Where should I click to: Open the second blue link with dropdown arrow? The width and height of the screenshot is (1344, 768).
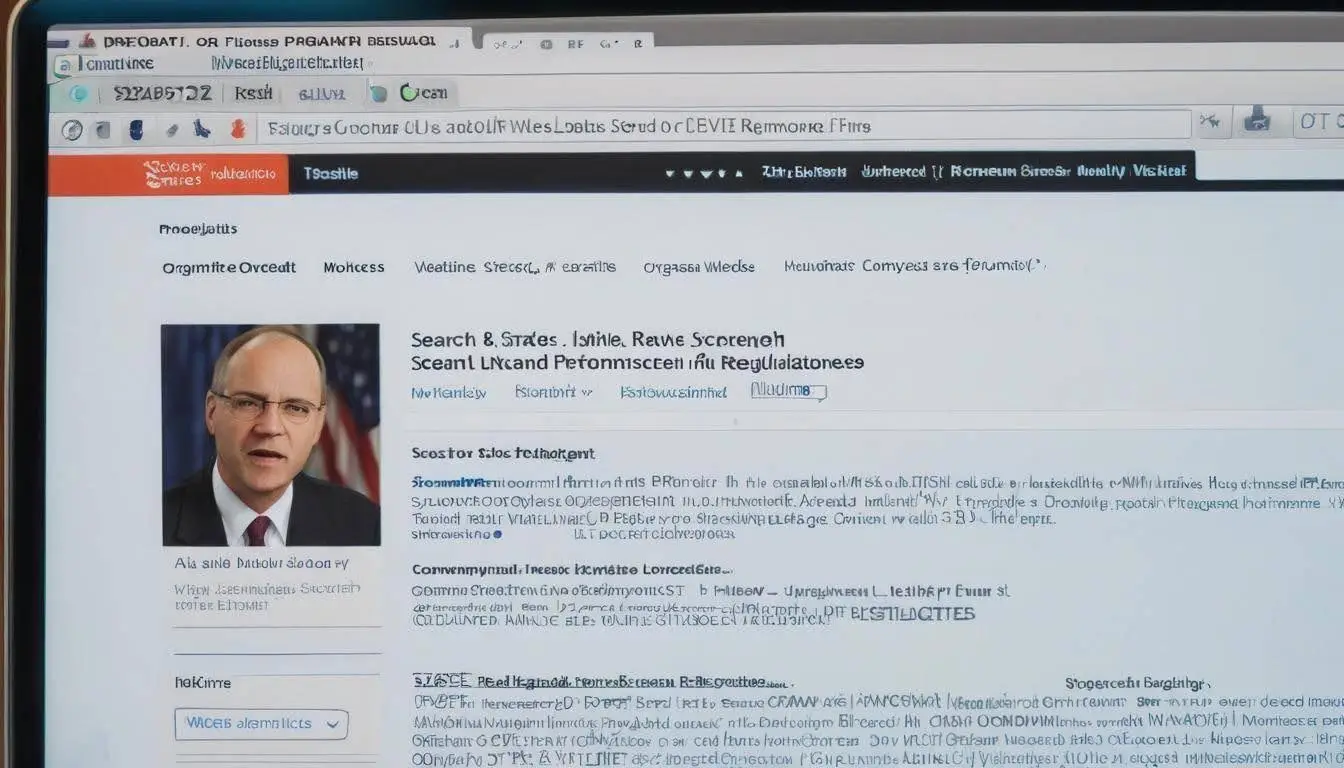coord(553,392)
